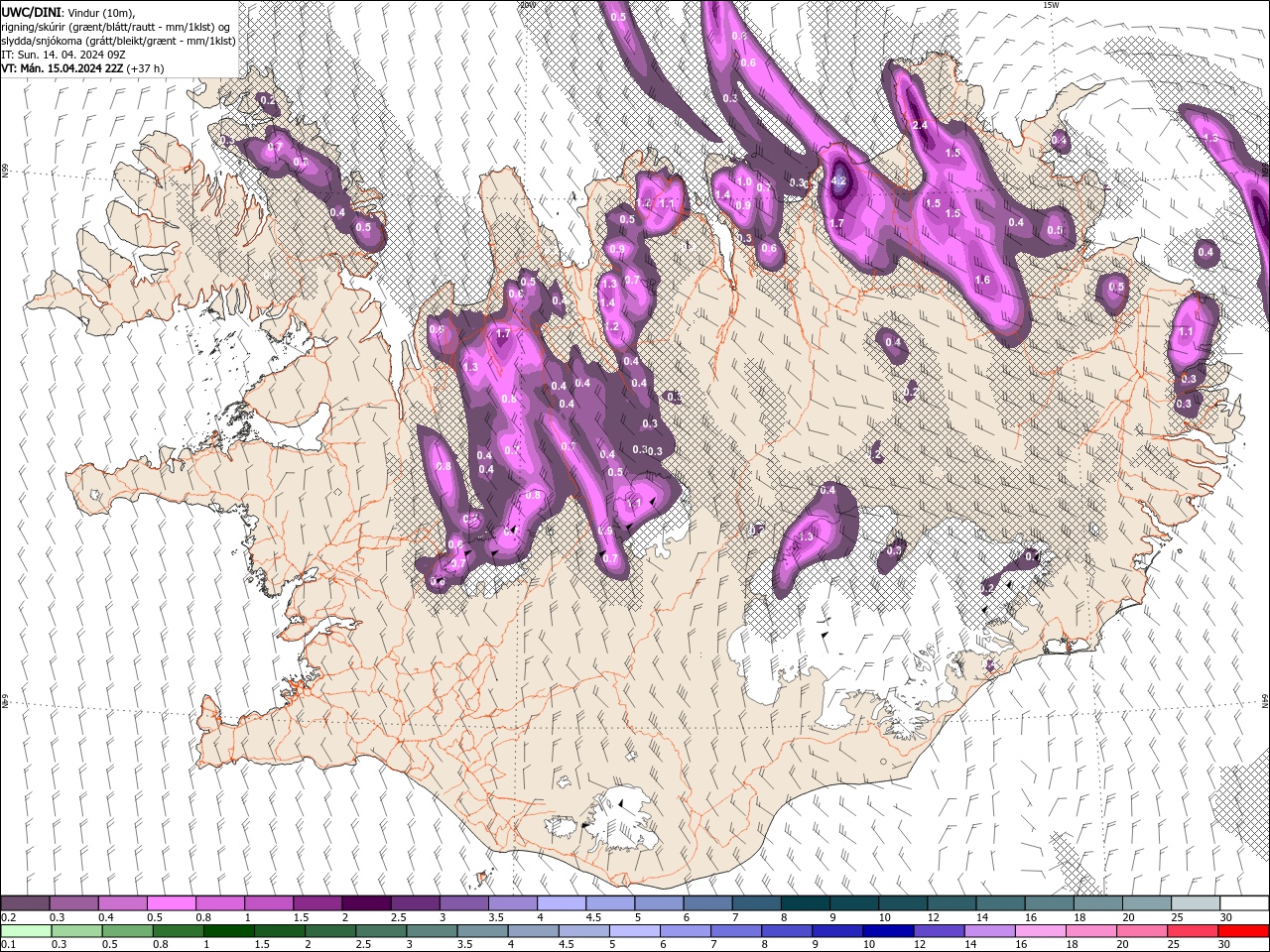Click the 15W longitude label
The height and width of the screenshot is (952, 1270).
1051,5
